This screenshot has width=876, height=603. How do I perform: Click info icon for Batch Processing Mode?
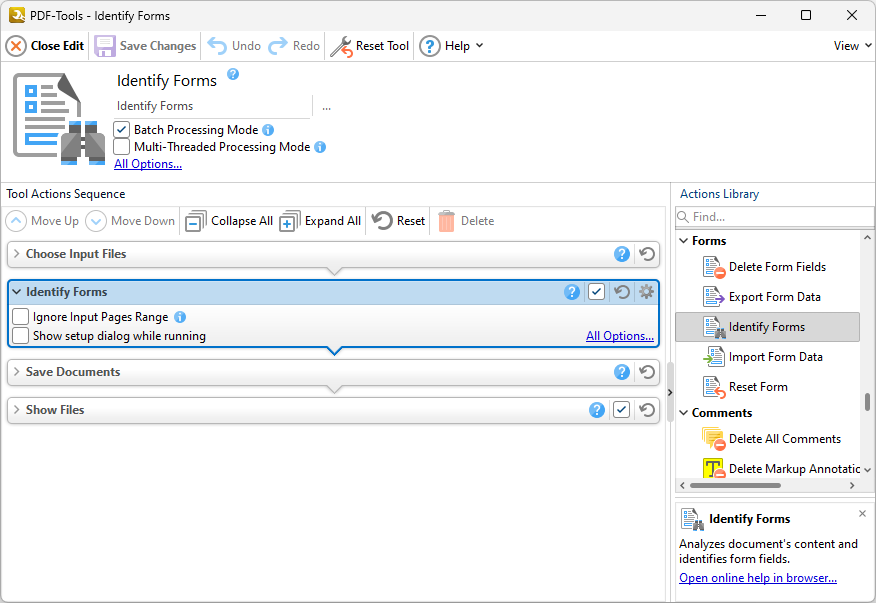268,130
